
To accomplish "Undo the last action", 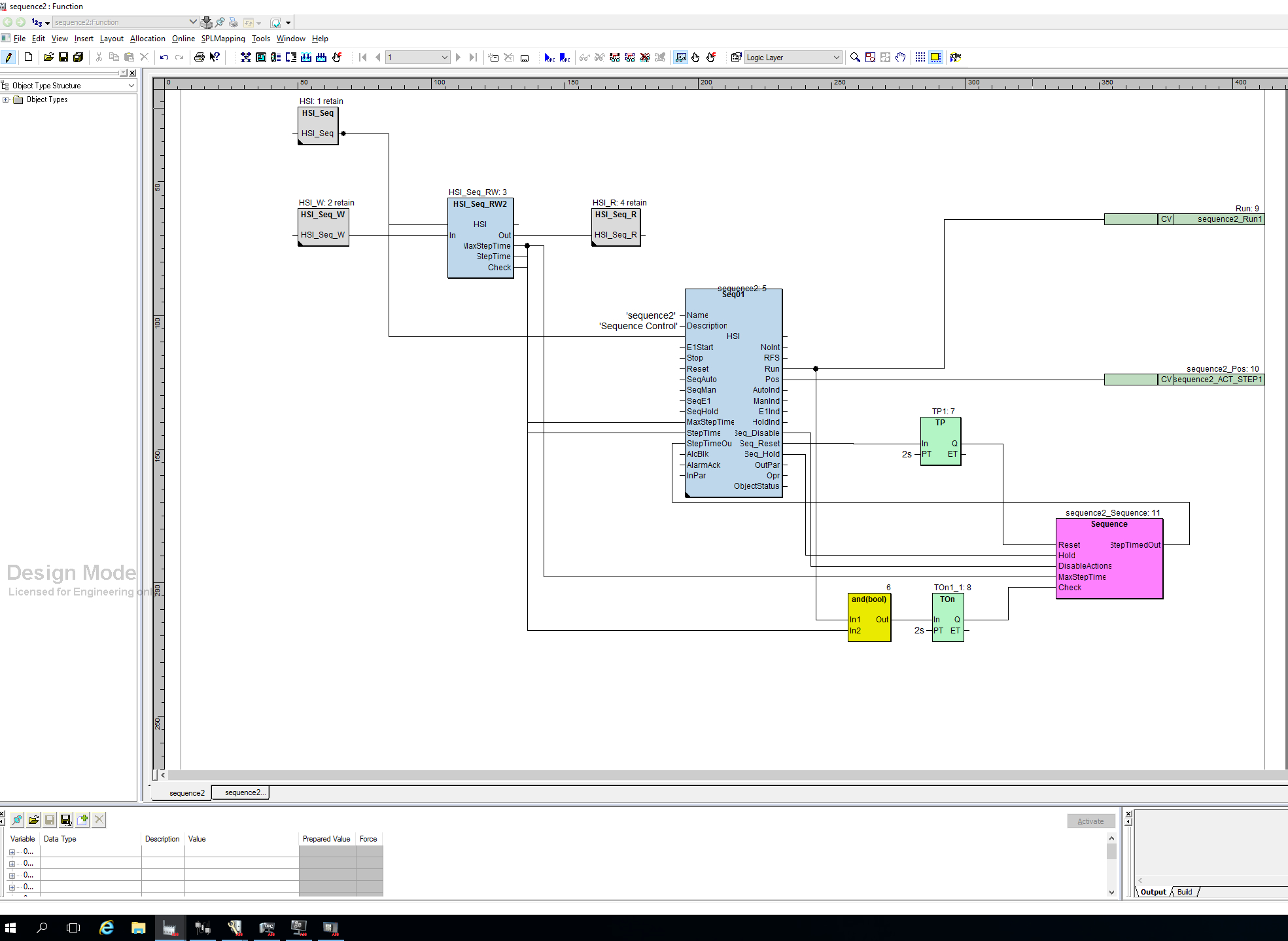I will tap(164, 58).
